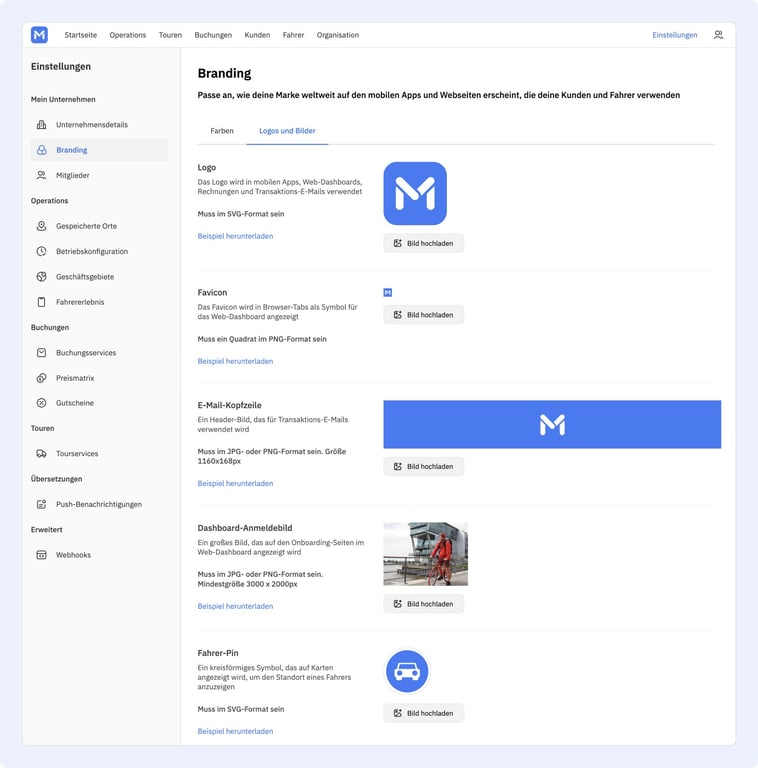Download the E-Mail-Kopfzeile example

pos(235,483)
